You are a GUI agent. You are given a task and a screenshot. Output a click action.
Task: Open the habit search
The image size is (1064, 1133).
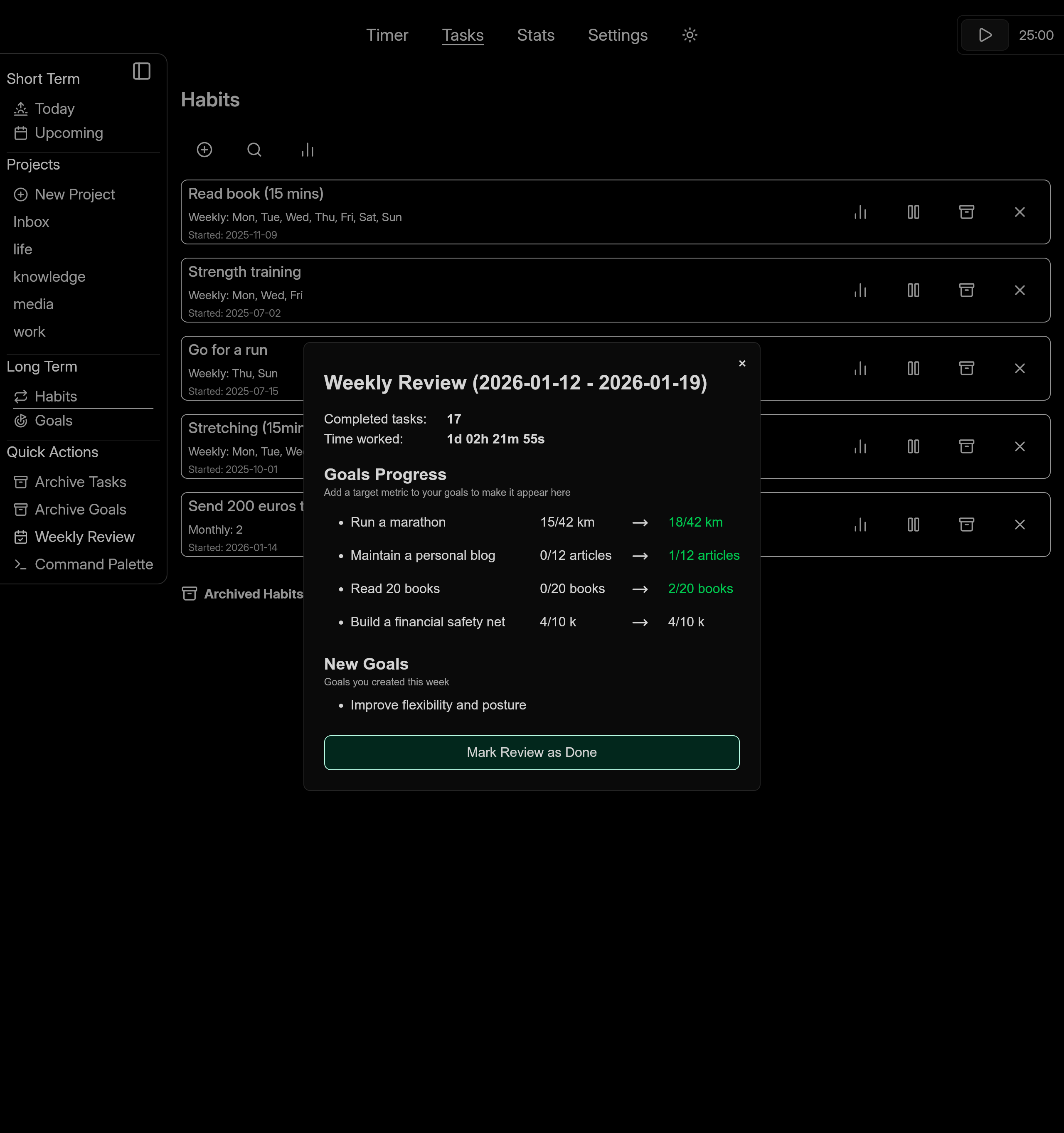(254, 150)
